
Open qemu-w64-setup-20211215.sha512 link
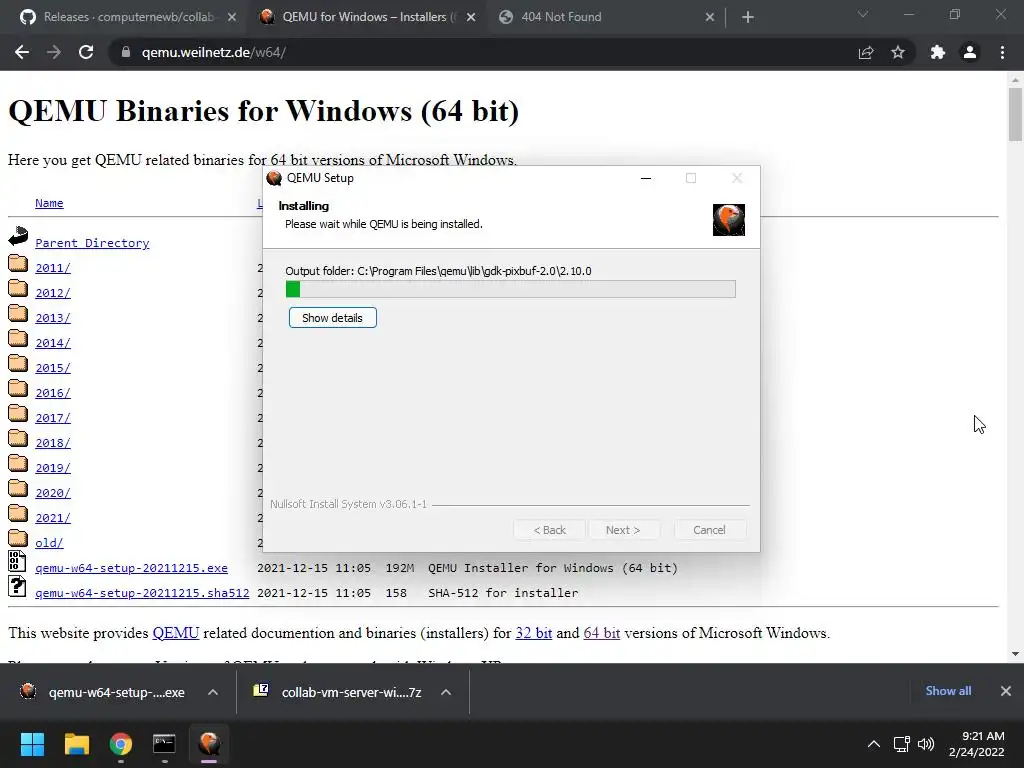142,593
